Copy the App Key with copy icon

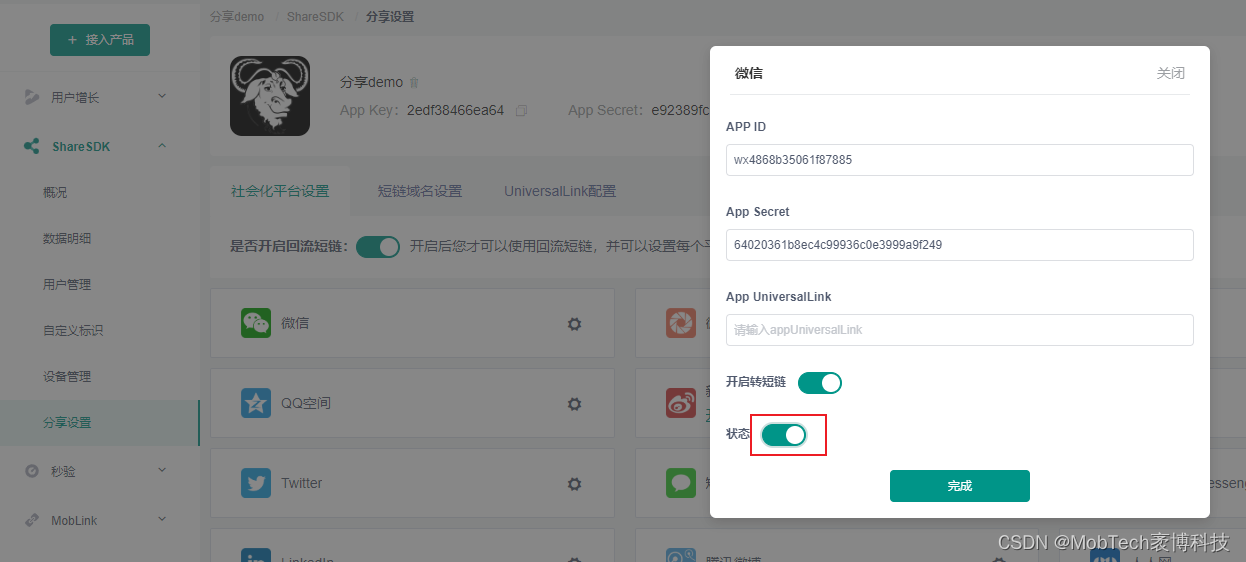[x=521, y=110]
